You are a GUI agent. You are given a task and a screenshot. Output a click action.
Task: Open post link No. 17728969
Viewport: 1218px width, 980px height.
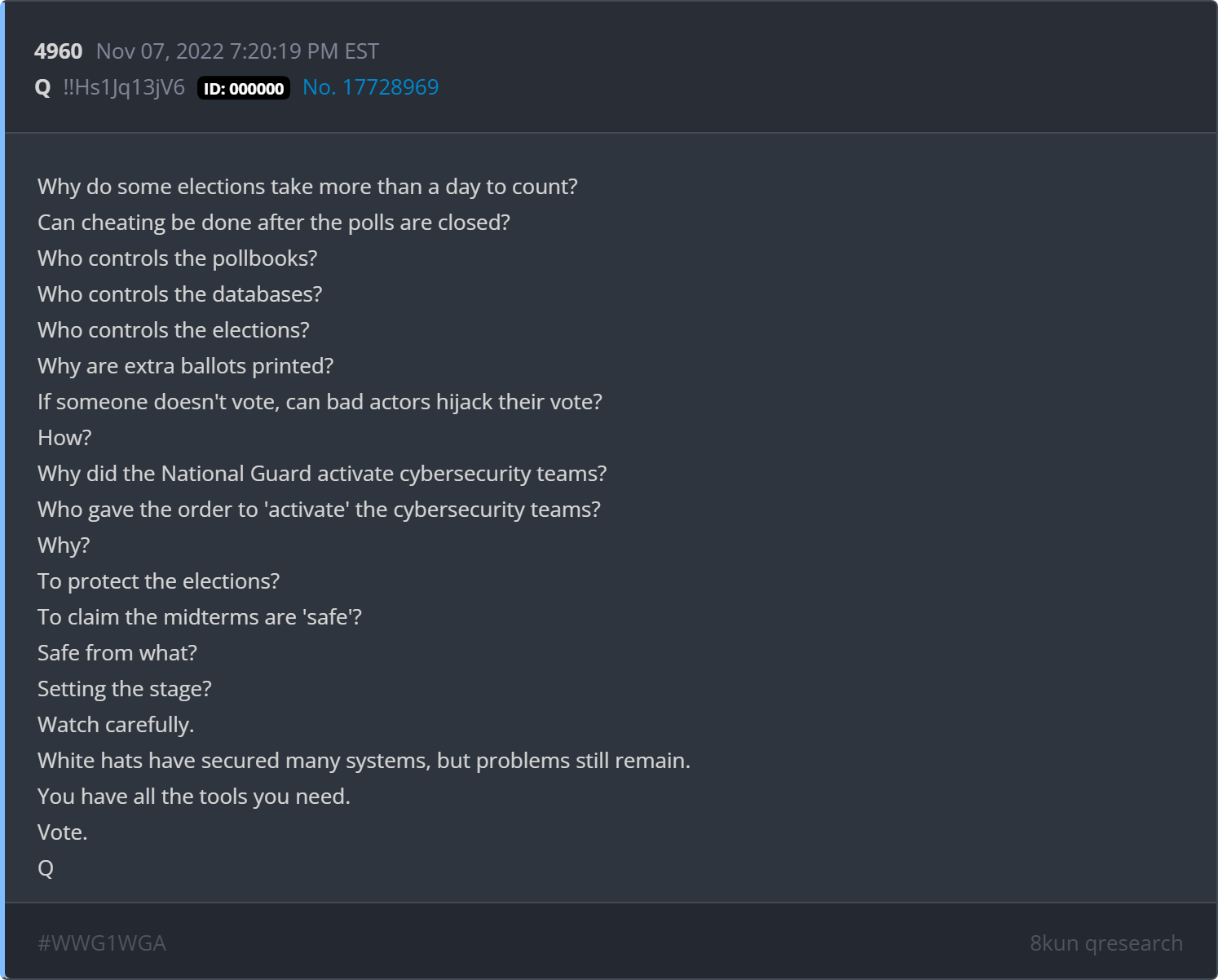370,87
